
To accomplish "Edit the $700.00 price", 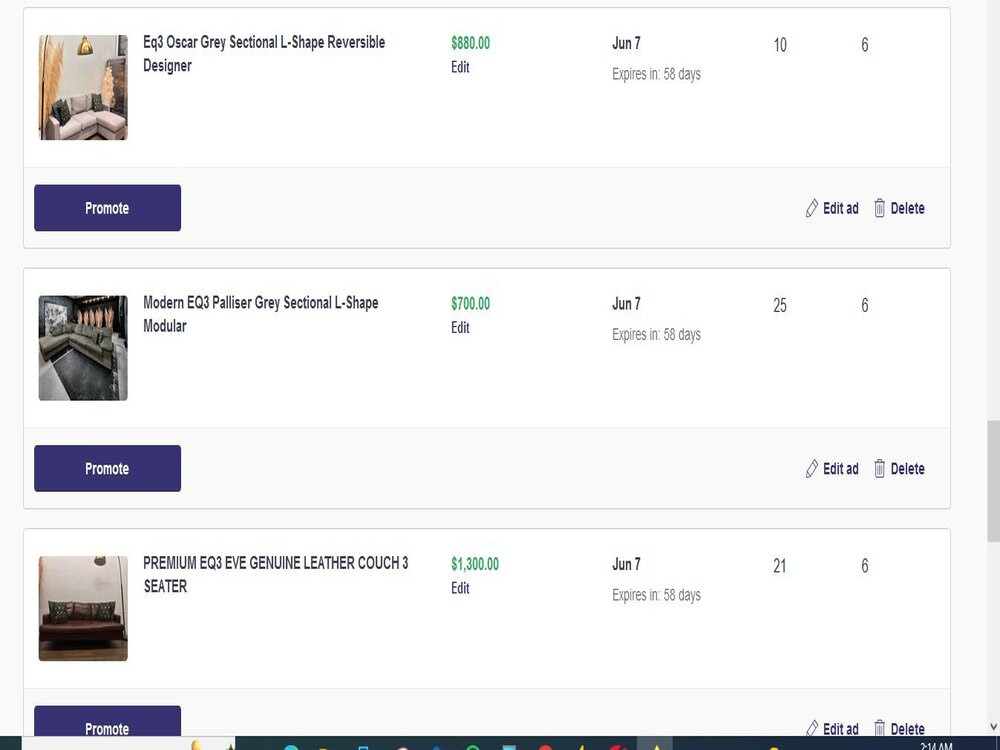I will (x=460, y=327).
